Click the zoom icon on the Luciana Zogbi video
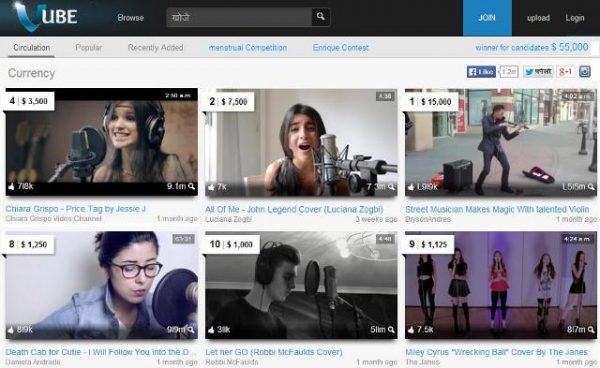 (391, 187)
